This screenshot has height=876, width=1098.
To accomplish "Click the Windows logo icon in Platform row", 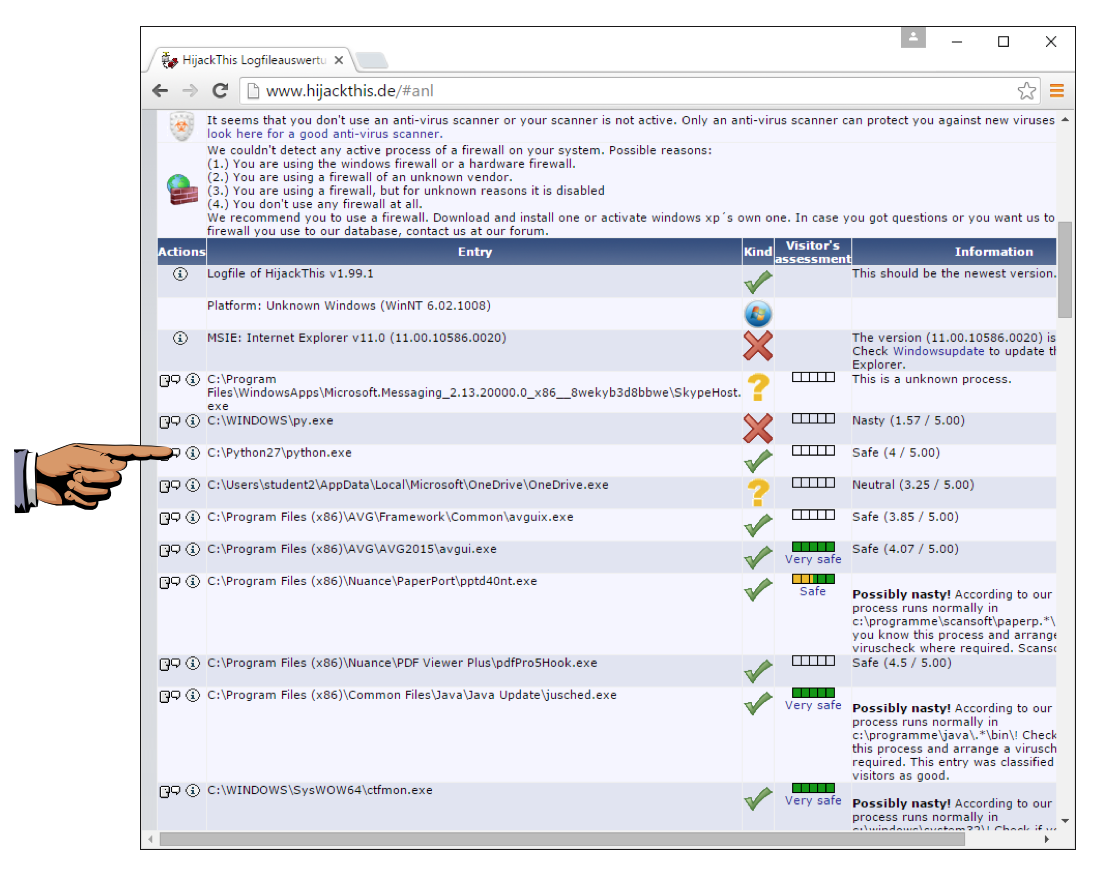I will [758, 314].
